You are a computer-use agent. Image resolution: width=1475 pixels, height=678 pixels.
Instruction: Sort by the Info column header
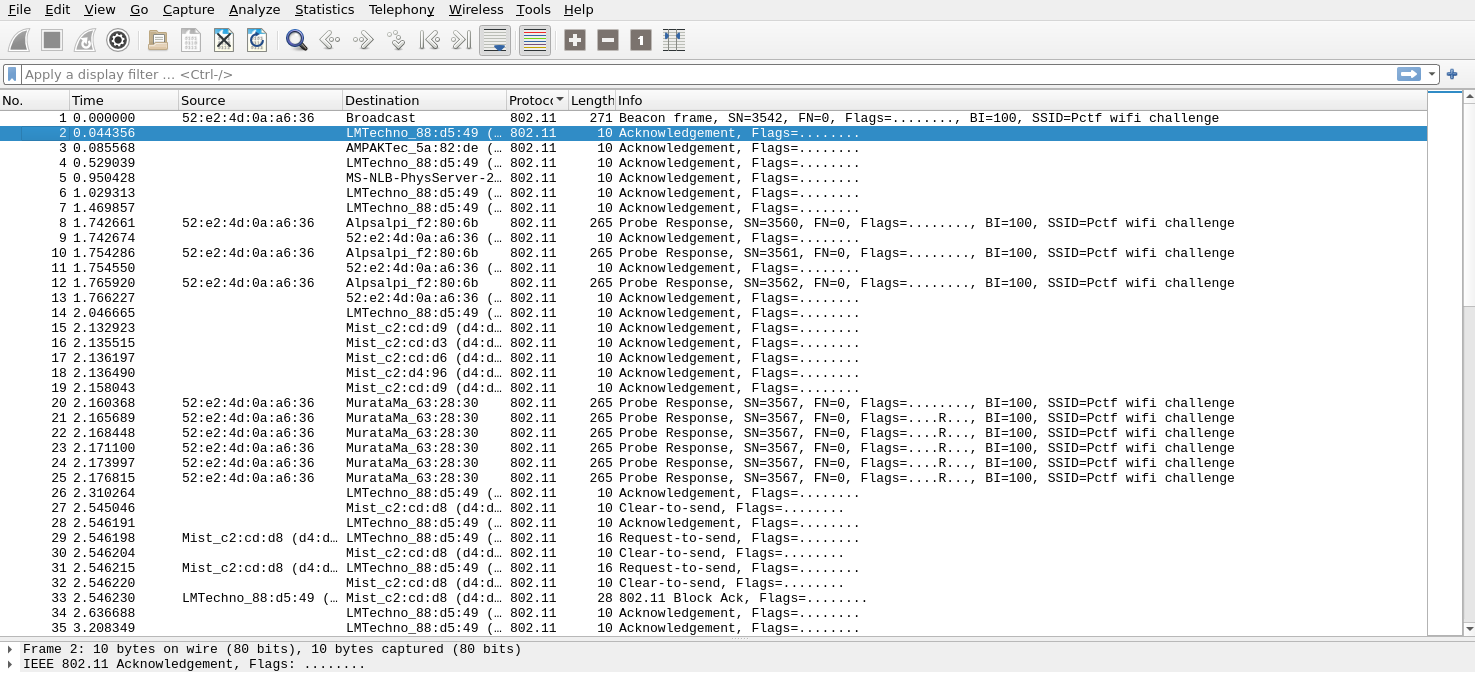(x=1020, y=100)
